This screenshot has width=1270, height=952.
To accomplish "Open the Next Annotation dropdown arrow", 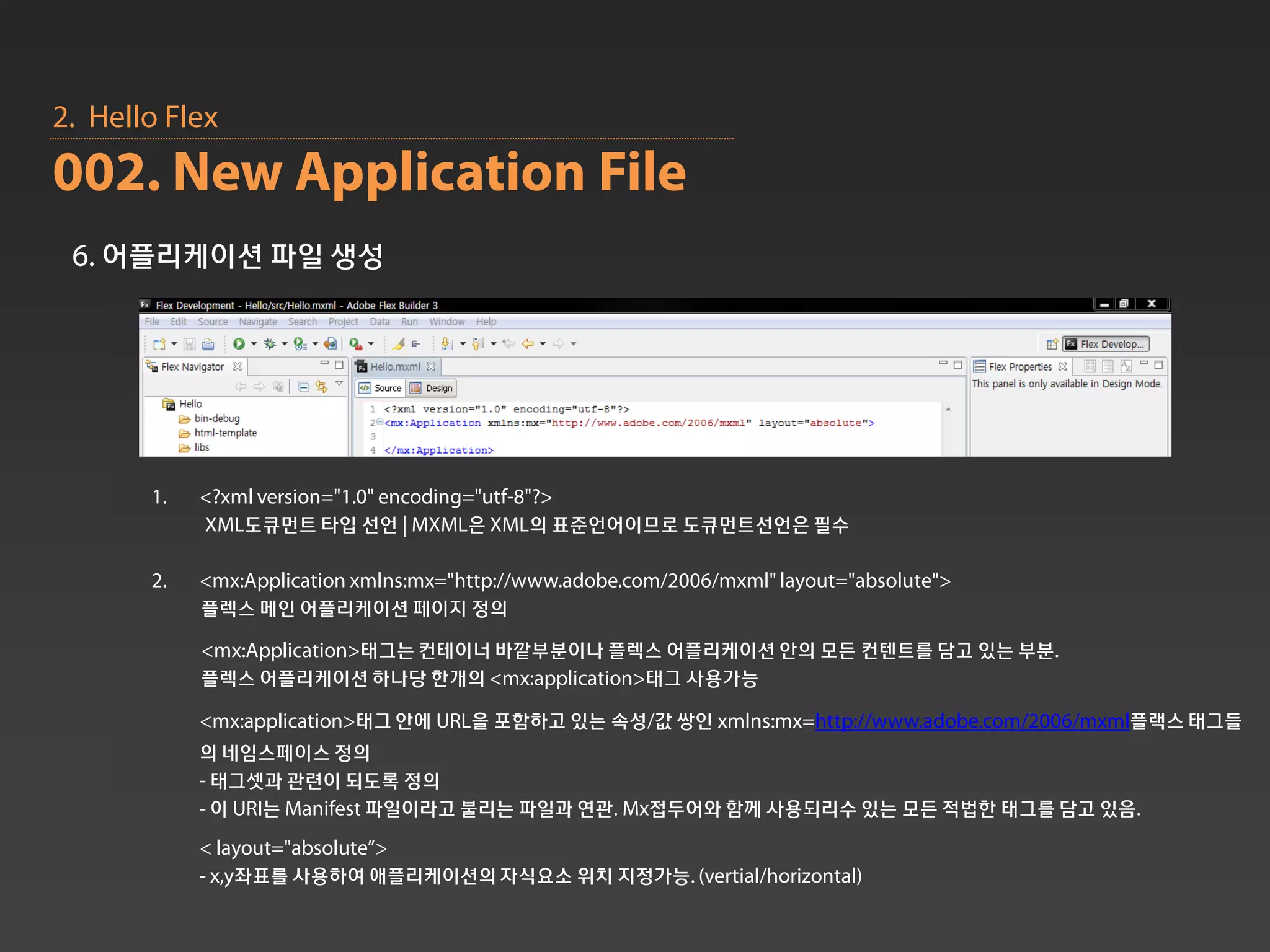I will pos(463,344).
